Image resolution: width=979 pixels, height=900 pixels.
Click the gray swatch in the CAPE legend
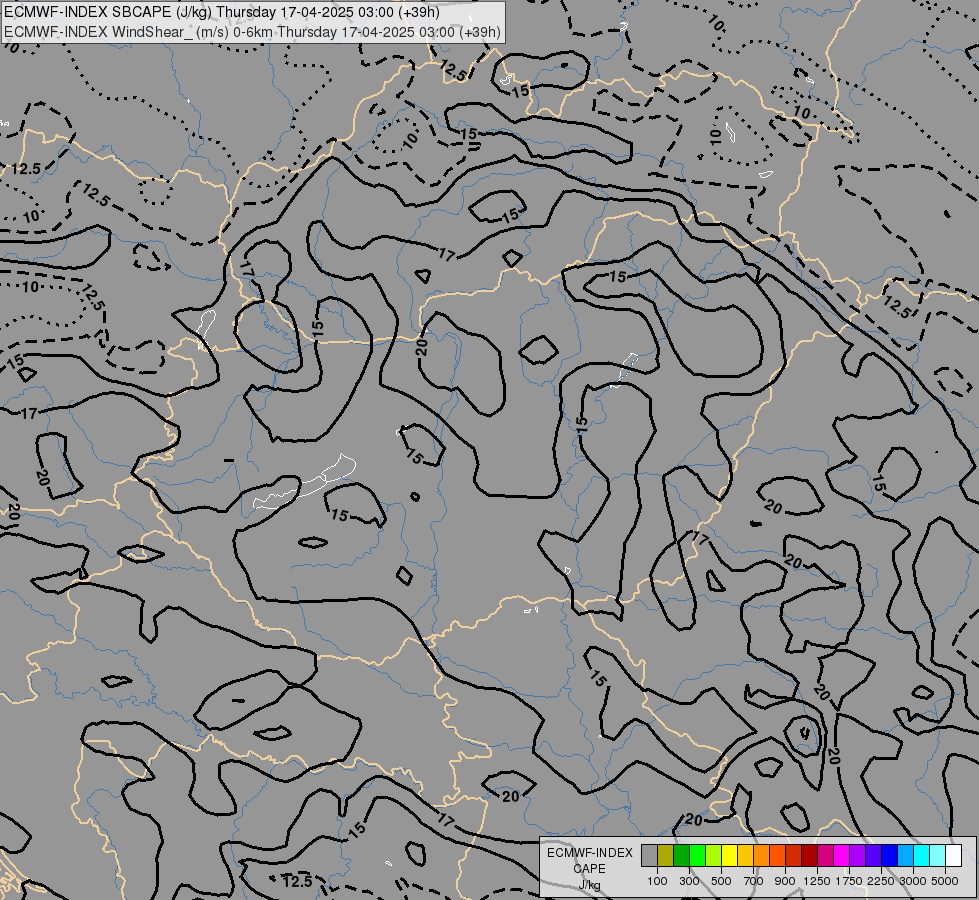pyautogui.click(x=649, y=855)
